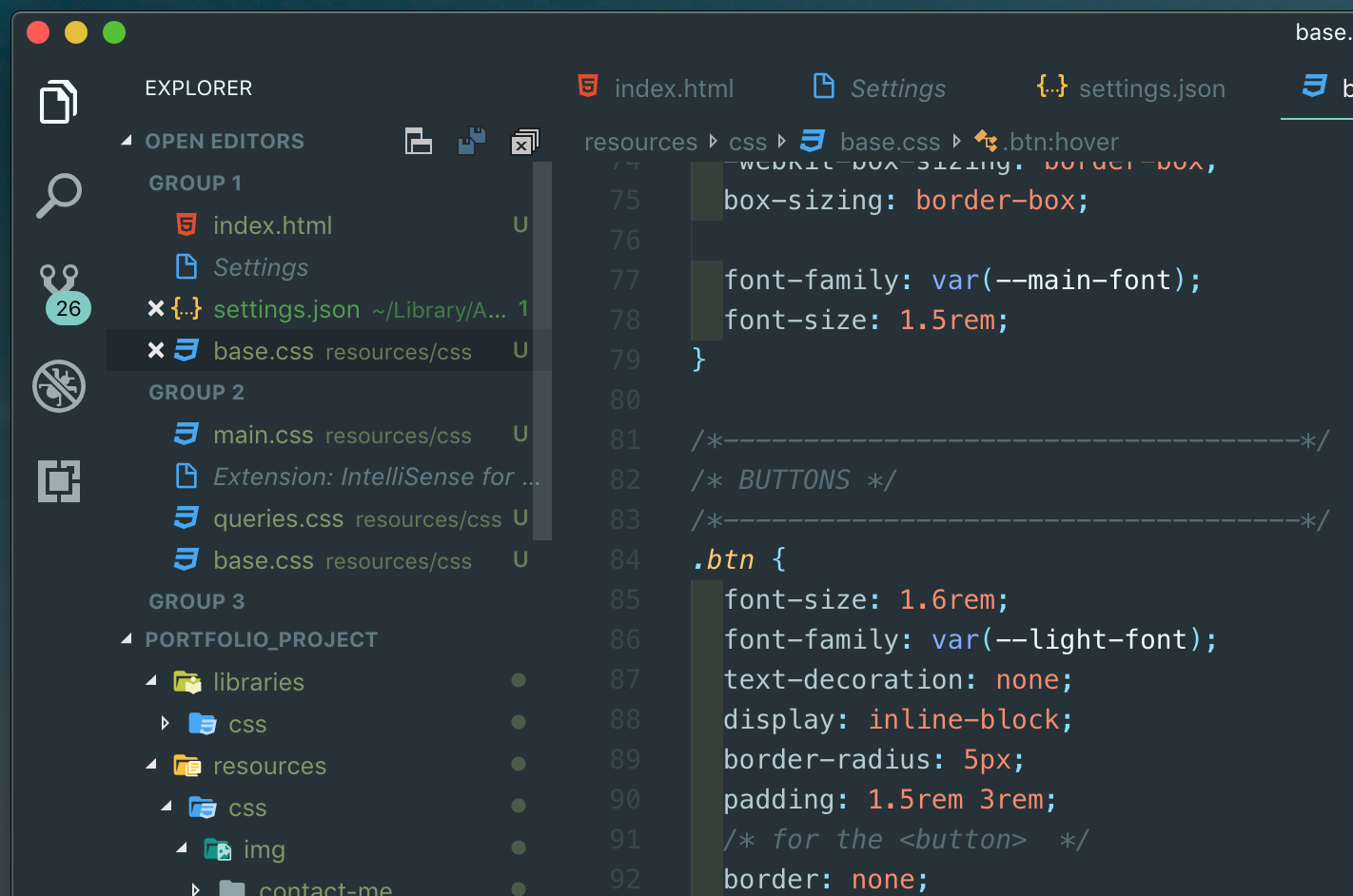Open the Search view
The width and height of the screenshot is (1353, 896).
(x=58, y=195)
